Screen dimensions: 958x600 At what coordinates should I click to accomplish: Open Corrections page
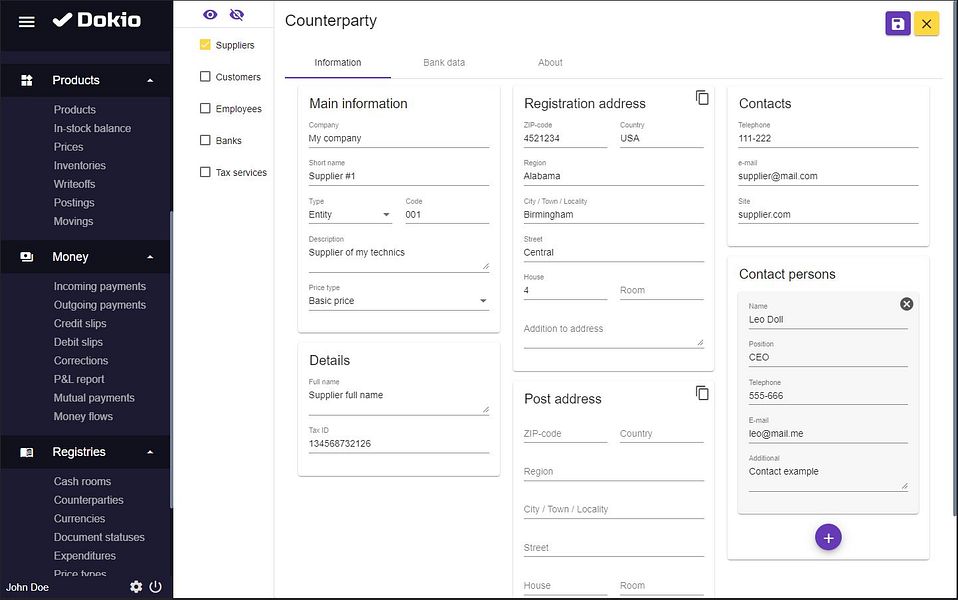[81, 360]
